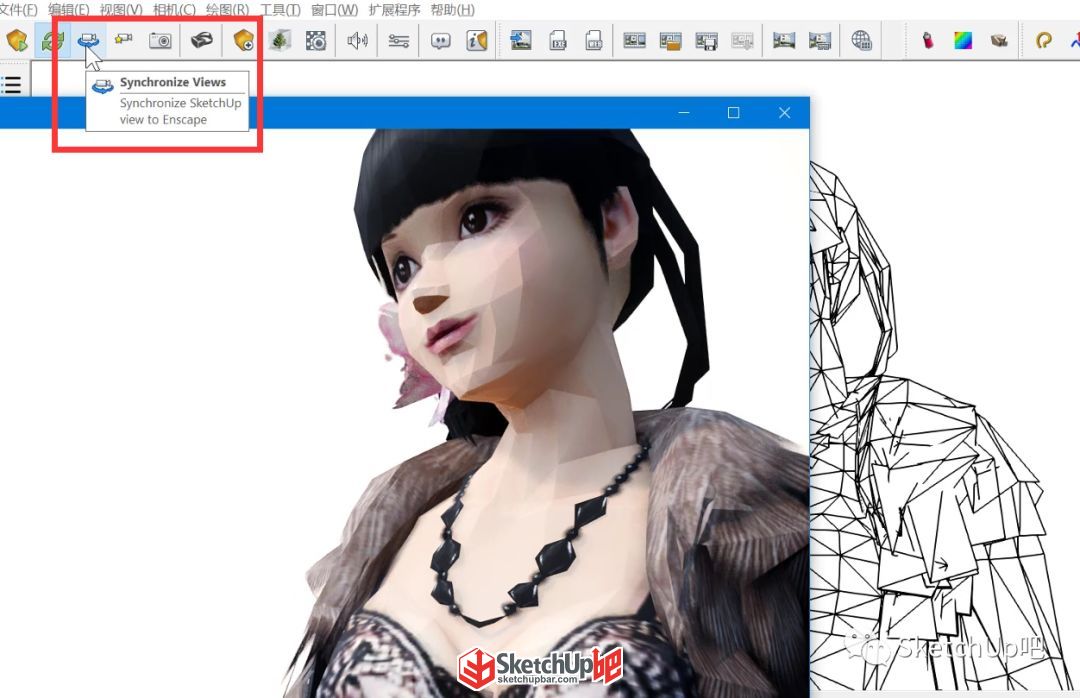Click the Export Image blue arrow icon

click(x=520, y=41)
